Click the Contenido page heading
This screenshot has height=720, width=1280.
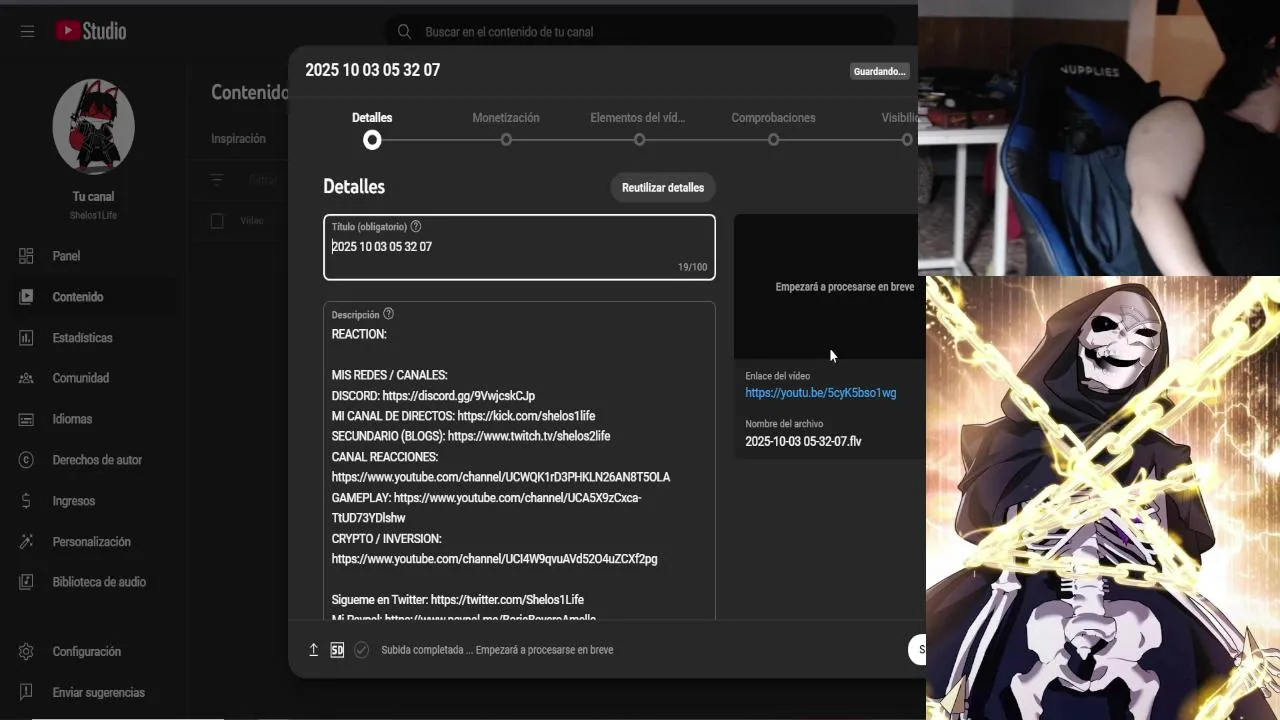click(250, 92)
